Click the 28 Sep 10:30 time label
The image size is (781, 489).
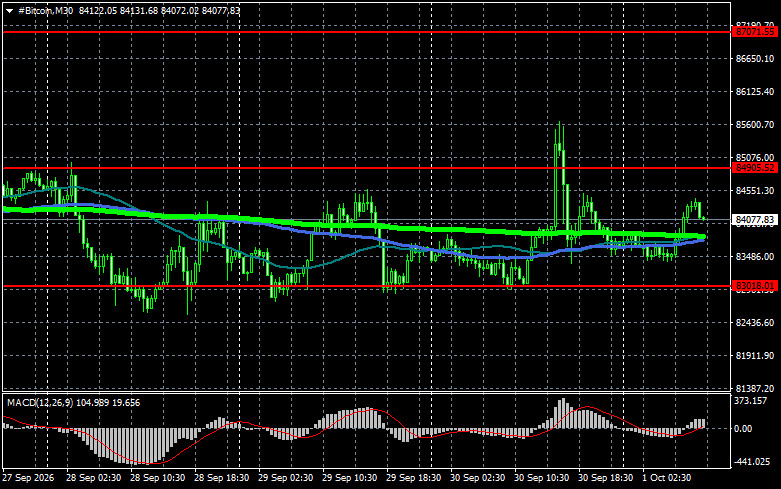[x=157, y=478]
